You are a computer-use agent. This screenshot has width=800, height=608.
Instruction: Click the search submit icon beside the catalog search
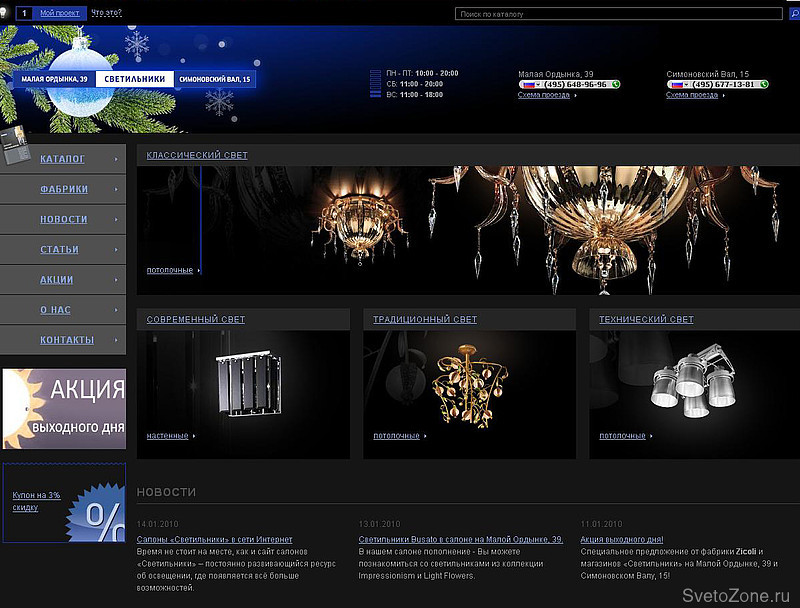(794, 14)
